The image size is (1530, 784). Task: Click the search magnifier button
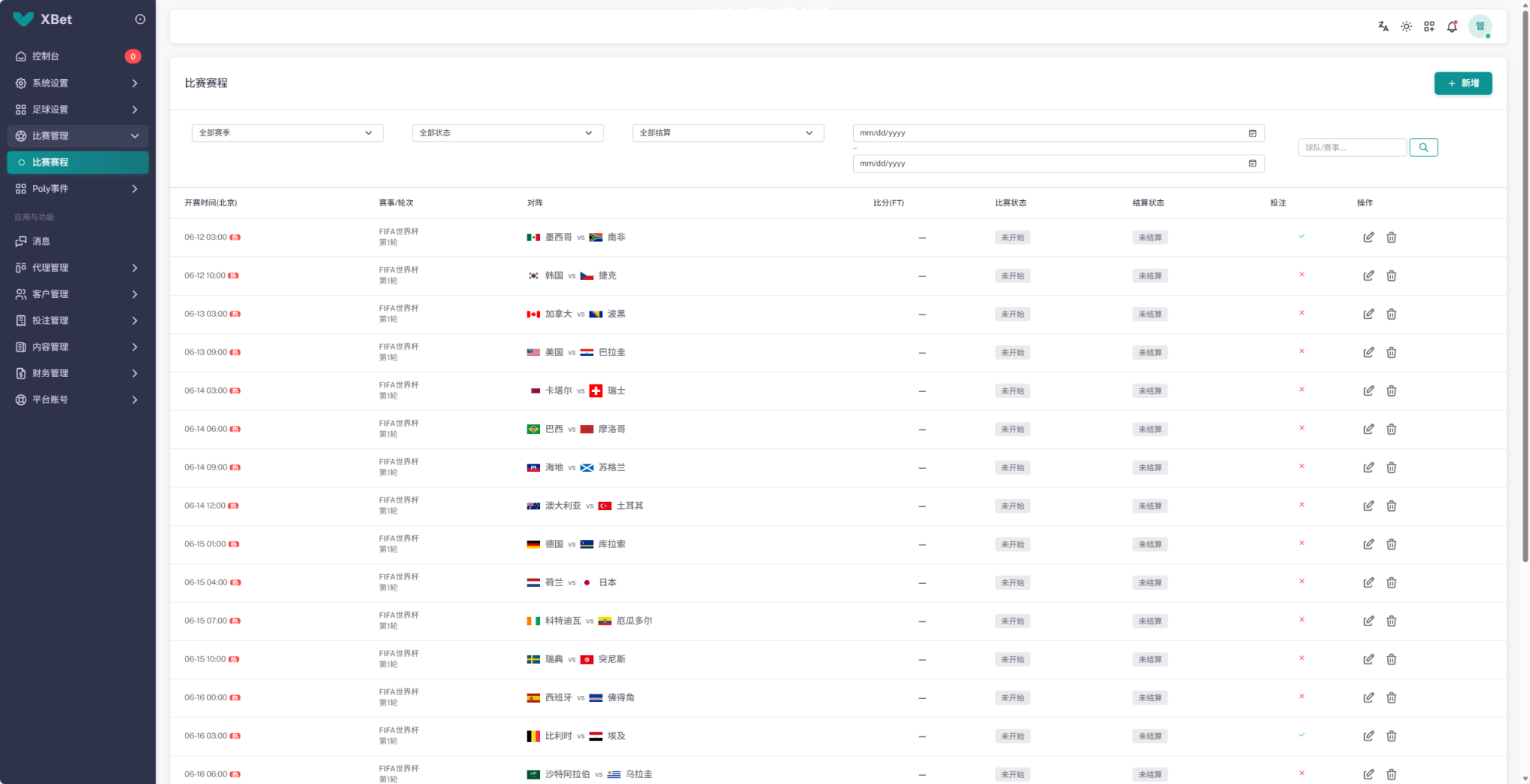click(1423, 148)
